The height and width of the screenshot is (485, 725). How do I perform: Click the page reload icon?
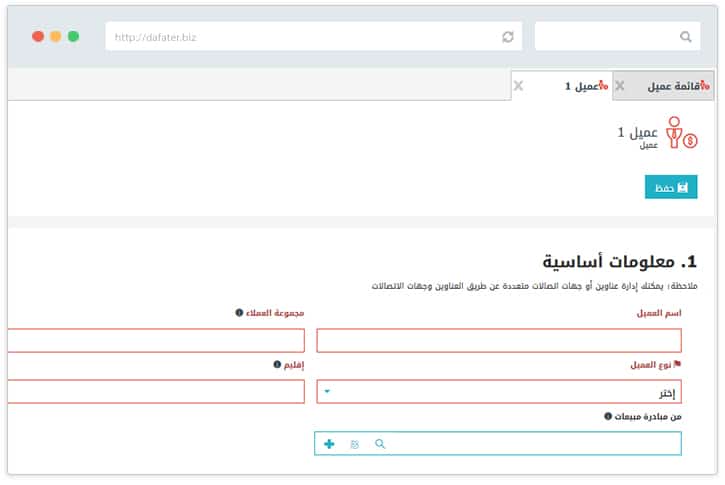(x=508, y=37)
